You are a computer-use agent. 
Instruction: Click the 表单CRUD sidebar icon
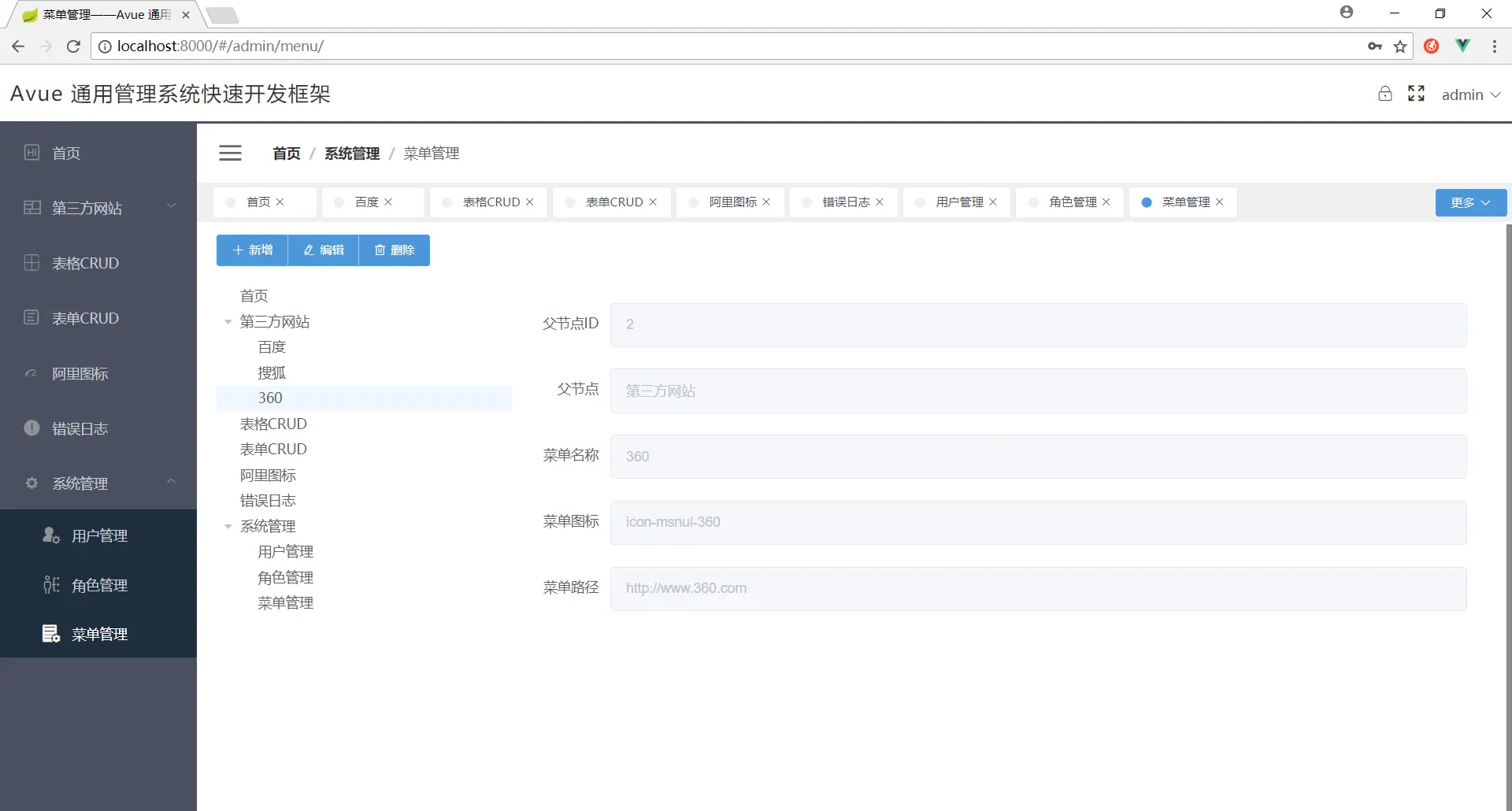coord(31,317)
